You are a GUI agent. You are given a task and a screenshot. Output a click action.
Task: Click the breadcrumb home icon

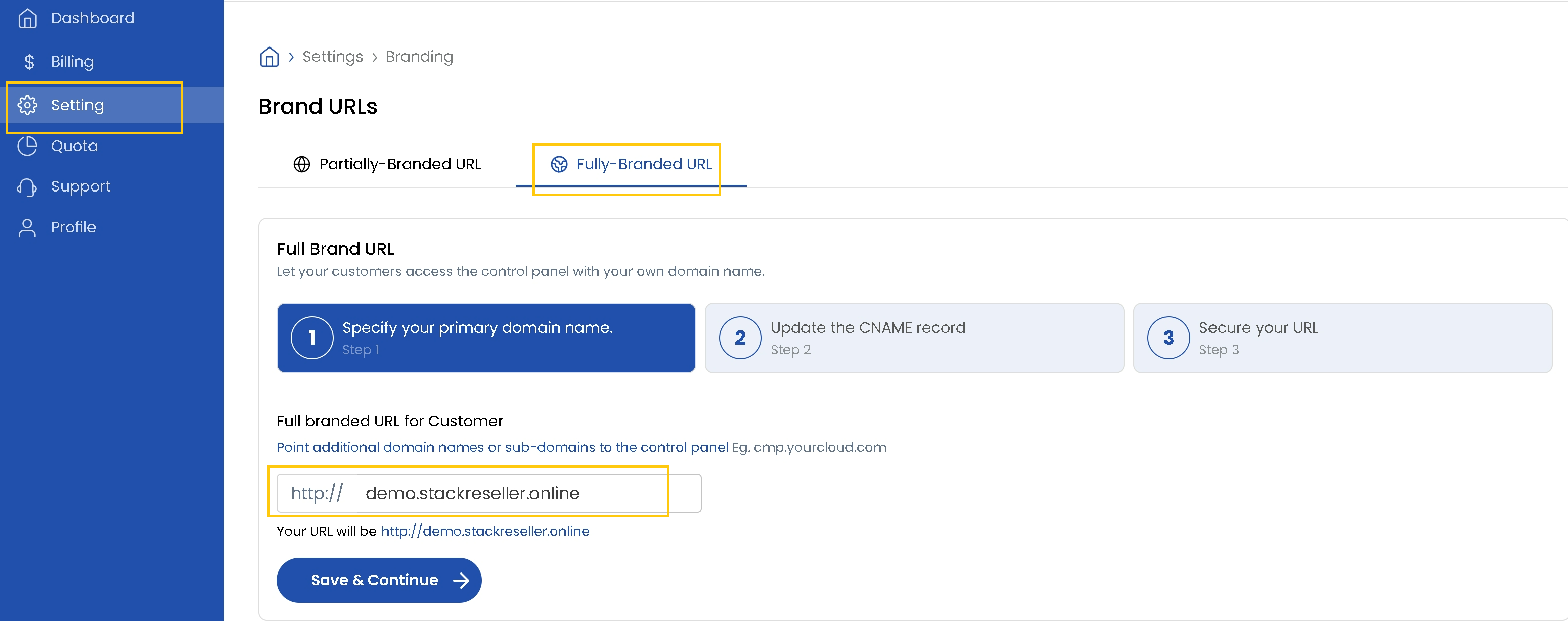pos(268,56)
